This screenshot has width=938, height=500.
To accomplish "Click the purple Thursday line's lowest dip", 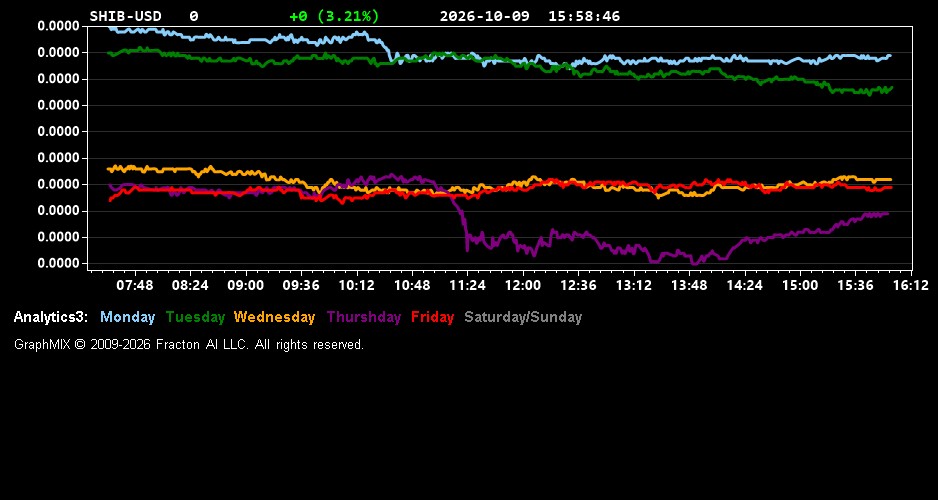I will [694, 263].
